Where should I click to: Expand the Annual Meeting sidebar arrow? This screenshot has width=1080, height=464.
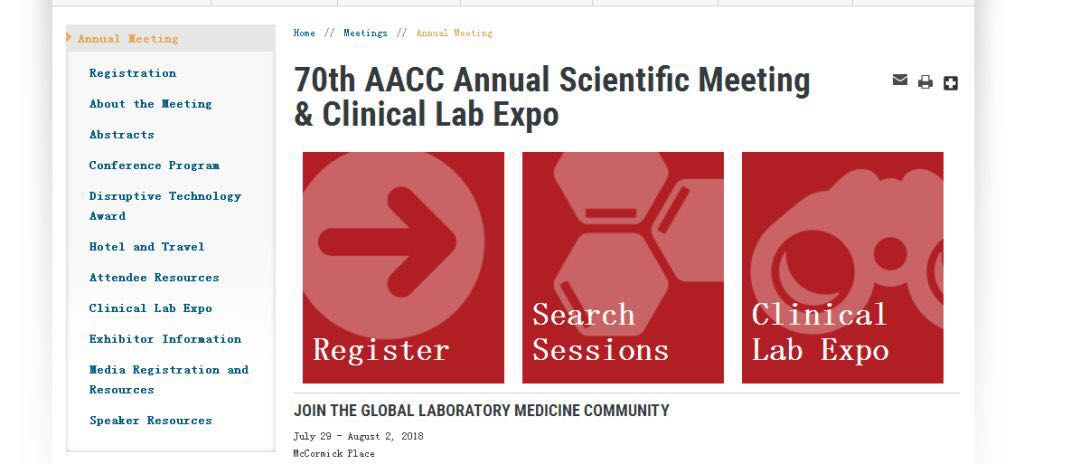69,37
